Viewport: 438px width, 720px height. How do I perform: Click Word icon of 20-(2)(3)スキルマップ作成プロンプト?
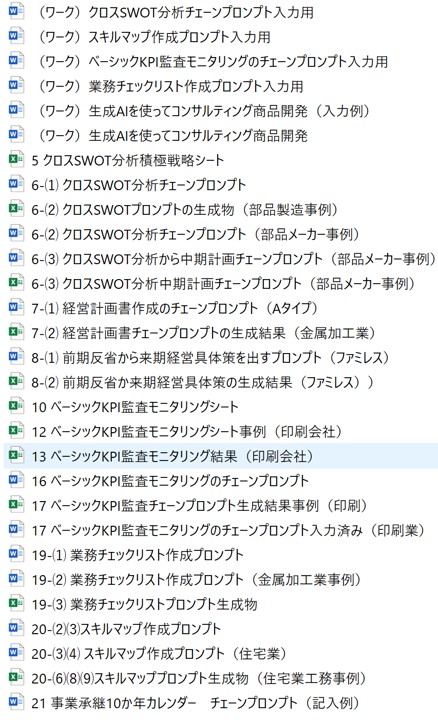(16, 628)
